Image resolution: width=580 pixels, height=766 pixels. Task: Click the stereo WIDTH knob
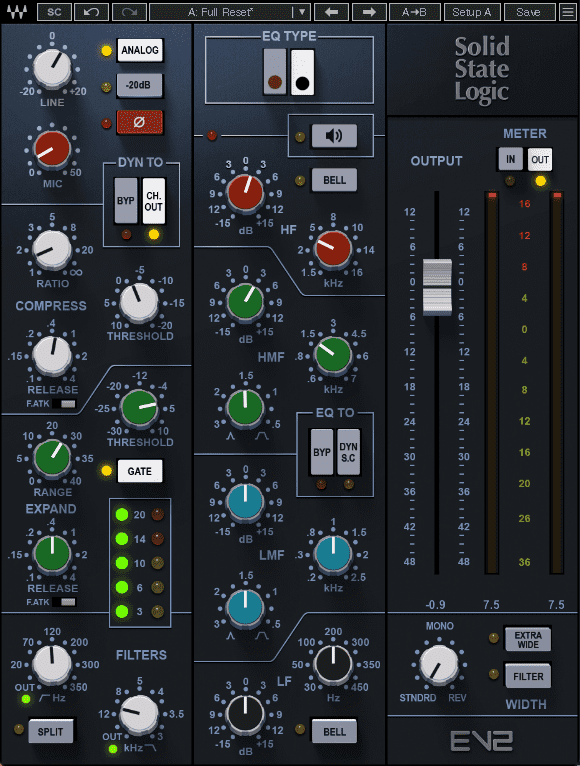coord(439,664)
